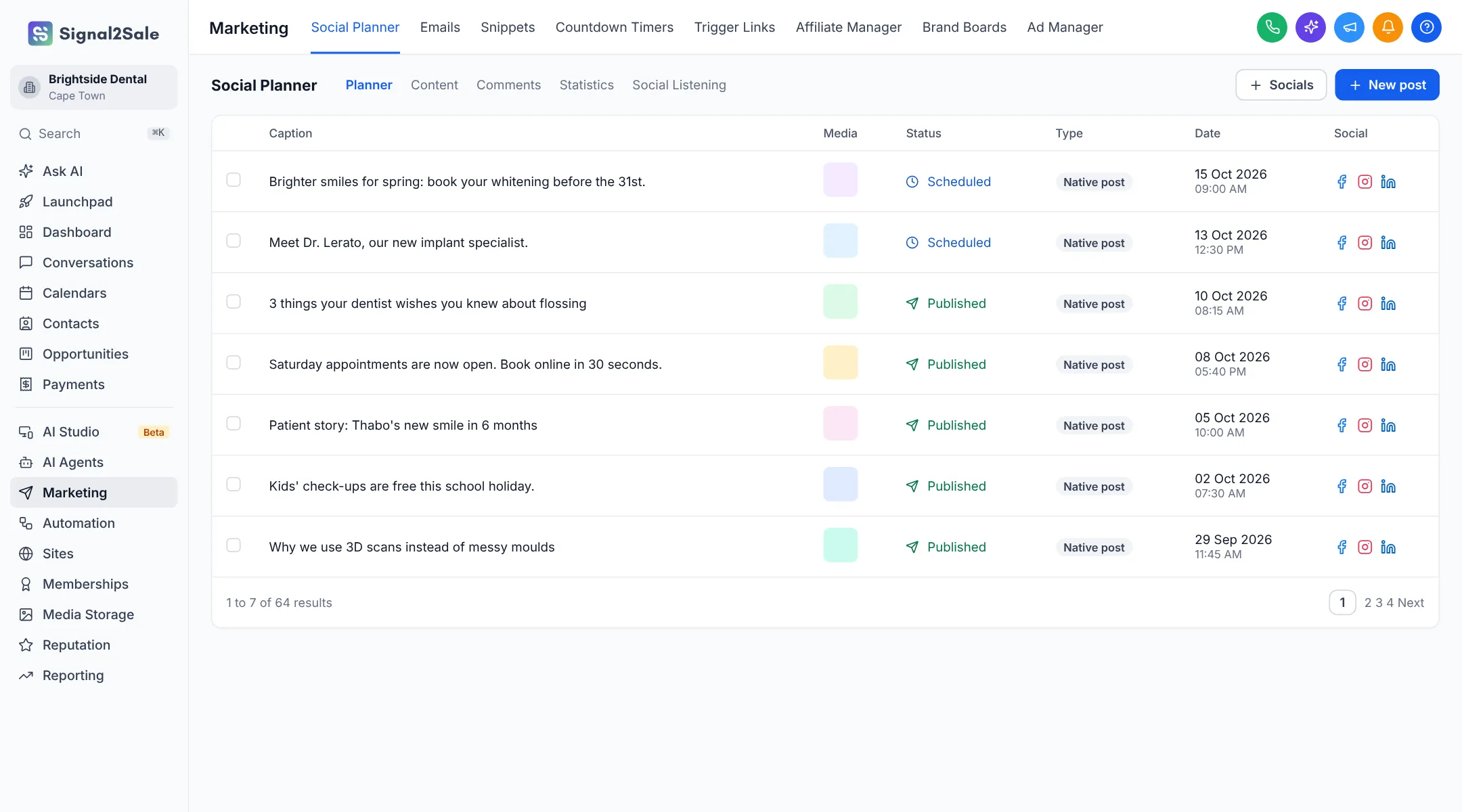Tick the Patient story Thabo post checkbox
Image resolution: width=1462 pixels, height=812 pixels.
(x=234, y=423)
